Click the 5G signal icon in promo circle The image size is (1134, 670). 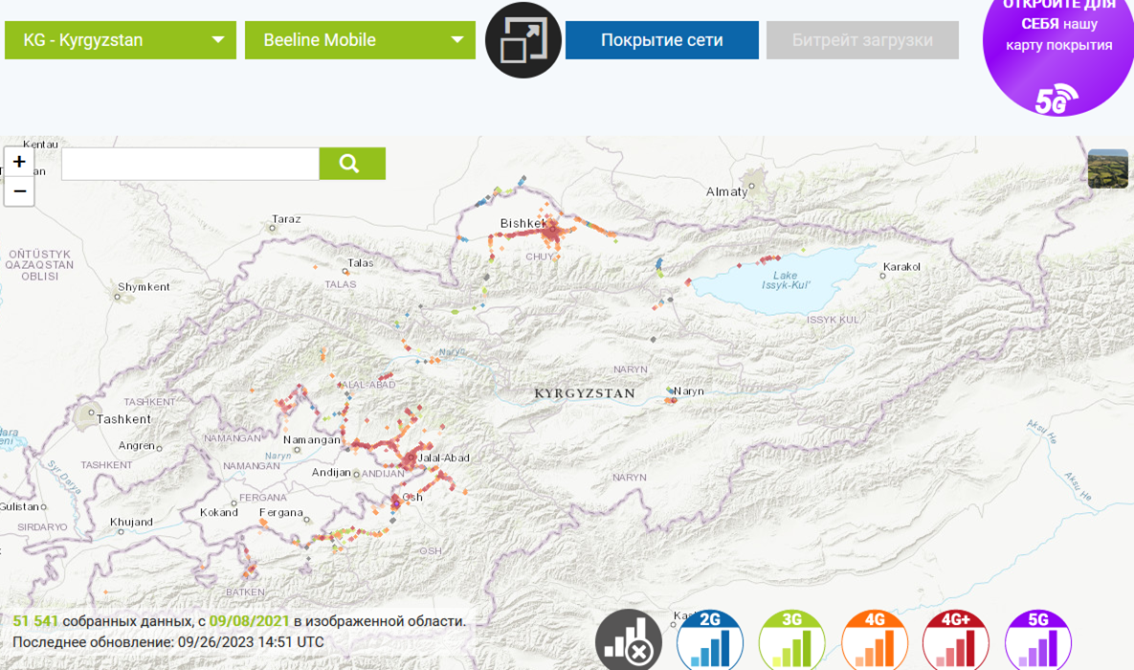coord(1057,100)
